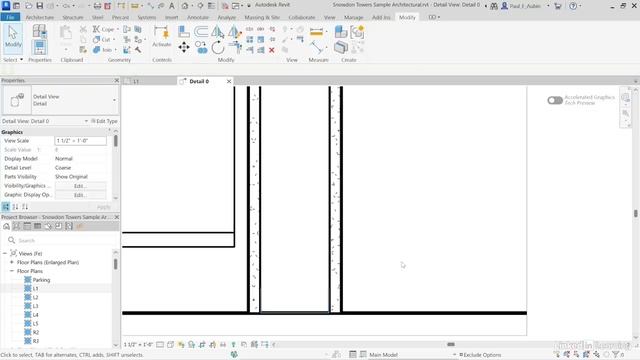Collapse the Views tree node

pos(5,253)
